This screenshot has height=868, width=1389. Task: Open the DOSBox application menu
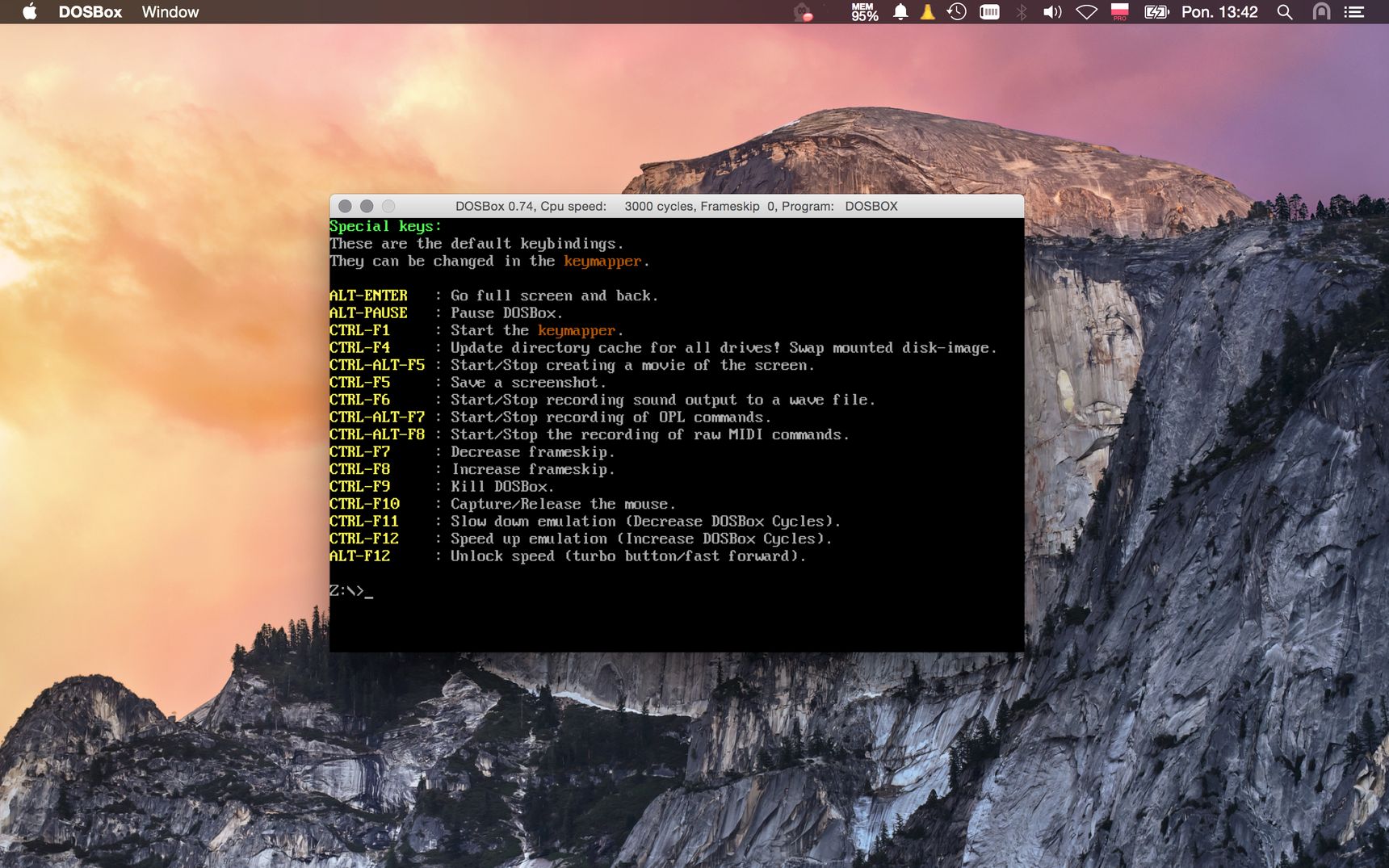pos(90,12)
